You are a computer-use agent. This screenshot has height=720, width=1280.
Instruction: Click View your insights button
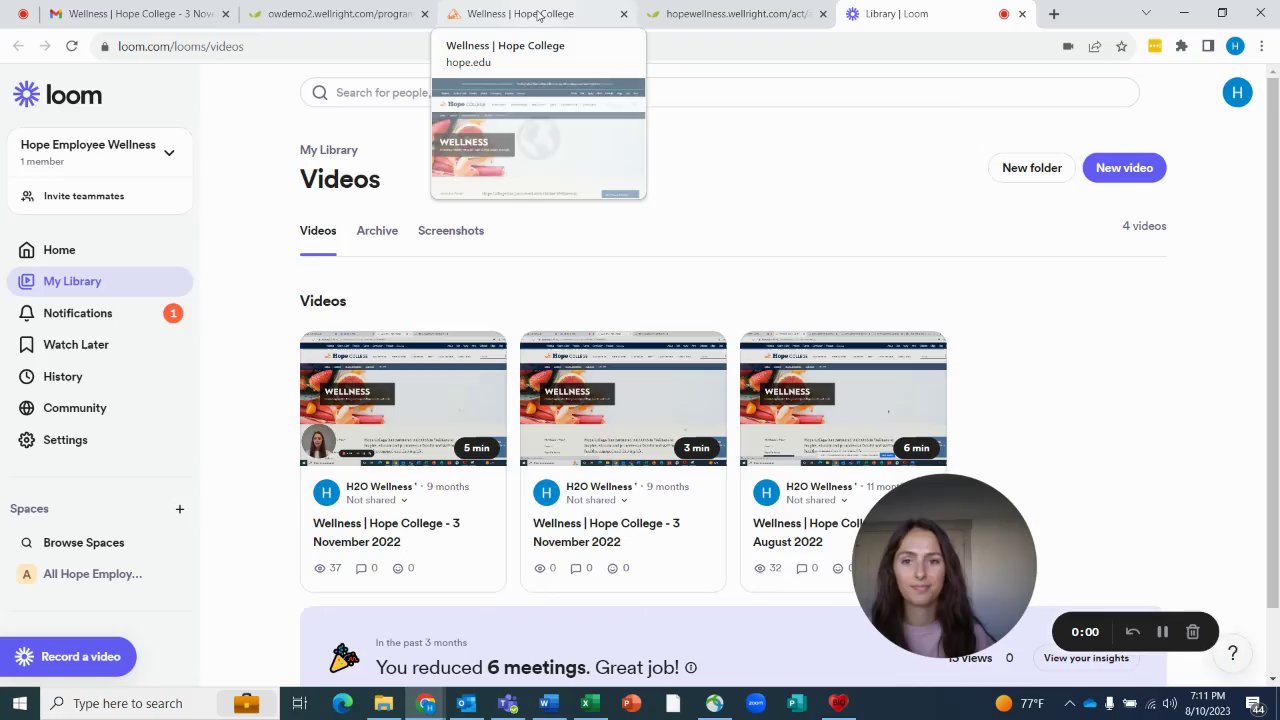[1086, 658]
